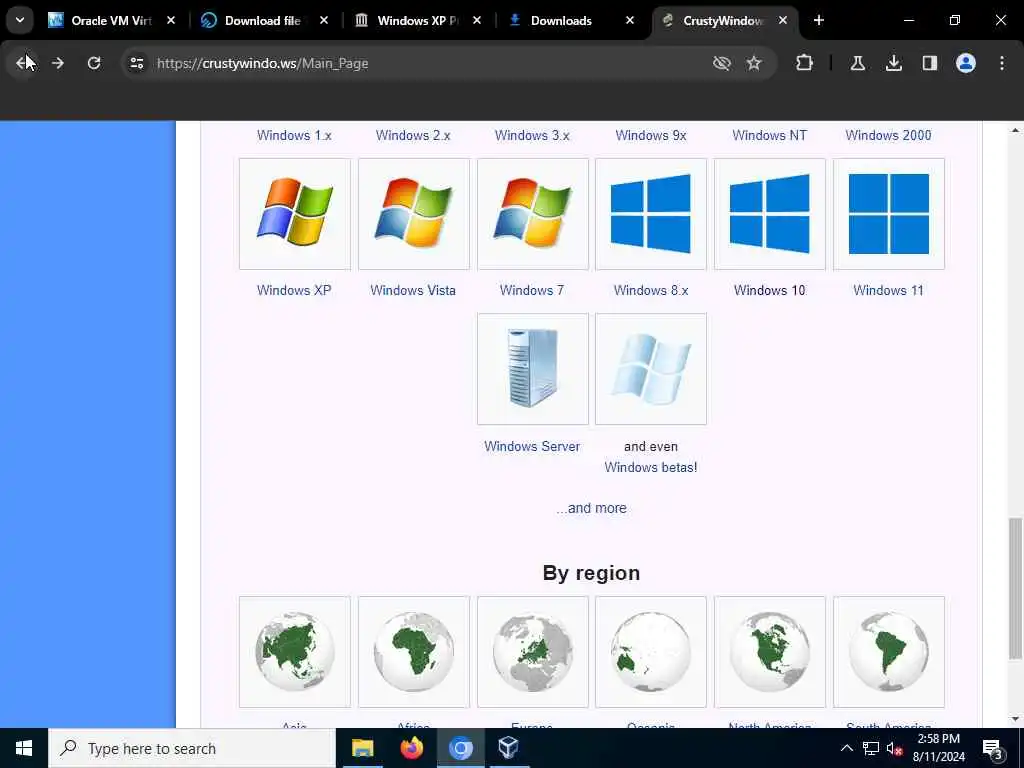The image size is (1024, 768).
Task: Open File Explorer from the taskbar
Action: click(362, 748)
